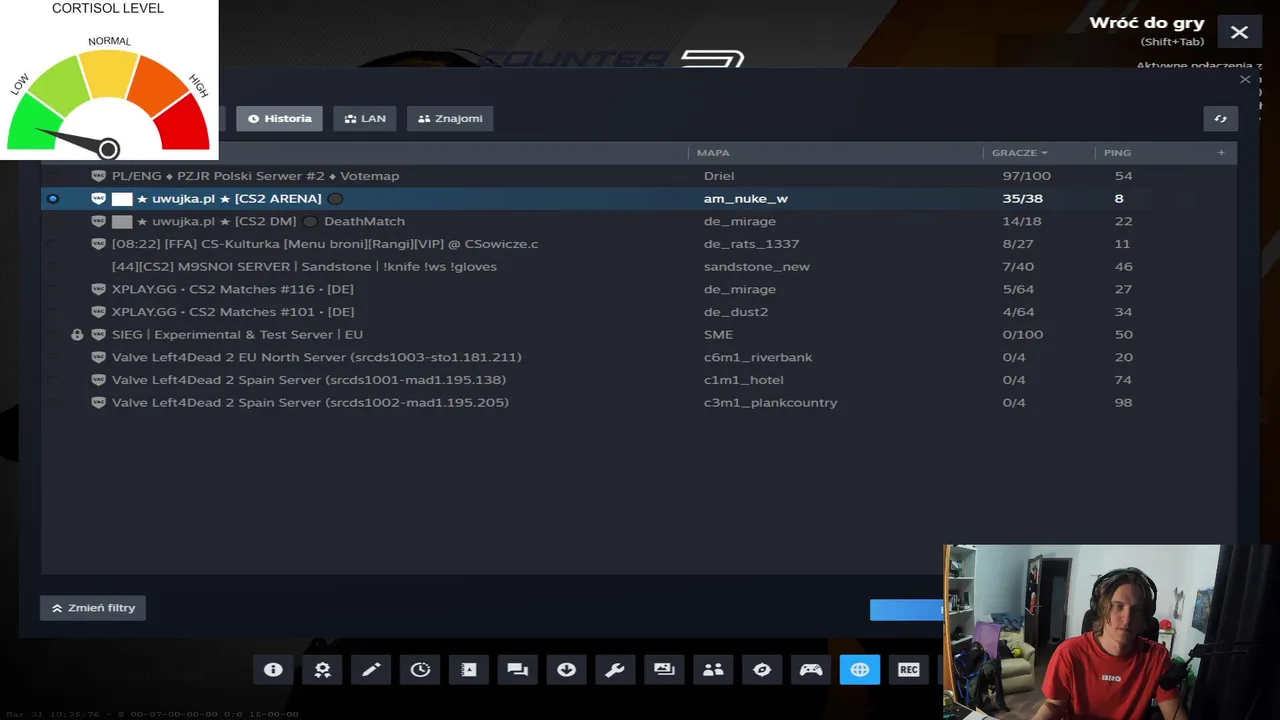Expand the Zmień filtry filter panel

click(x=93, y=608)
